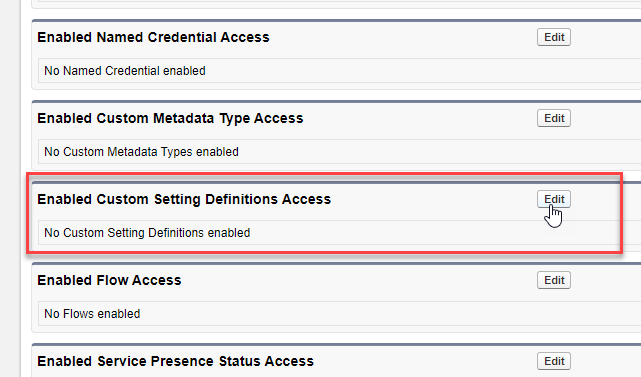This screenshot has height=377, width=641.
Task: Click the Enabled Flow Access heading
Action: (x=109, y=280)
